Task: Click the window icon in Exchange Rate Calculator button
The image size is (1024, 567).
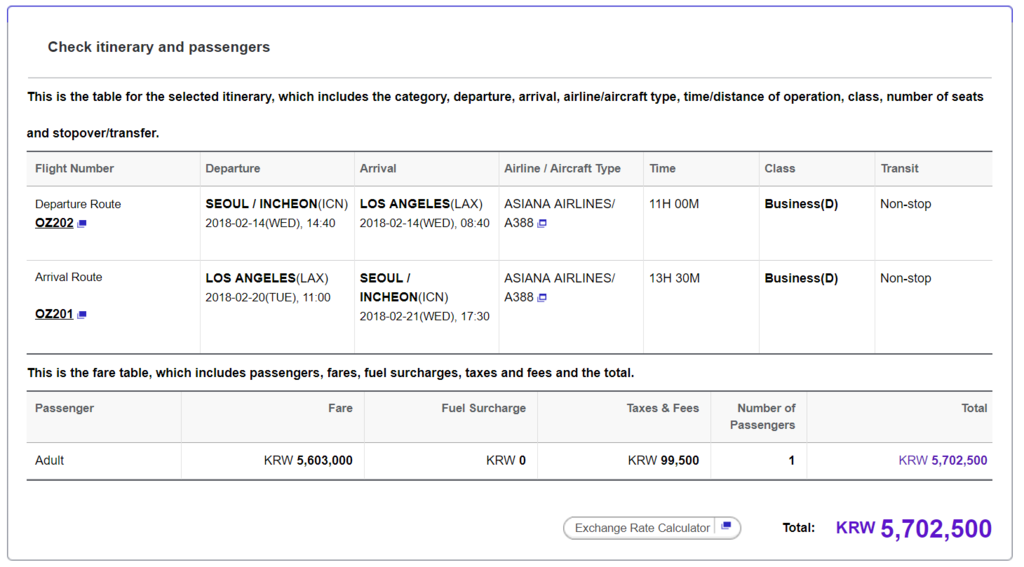Action: tap(727, 527)
